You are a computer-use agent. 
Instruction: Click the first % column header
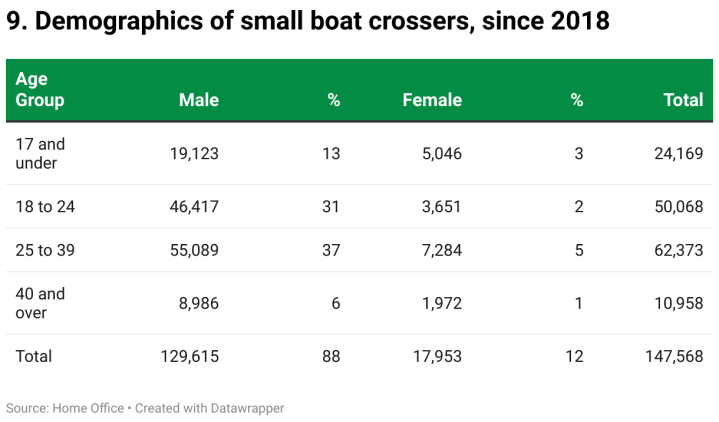[x=334, y=100]
